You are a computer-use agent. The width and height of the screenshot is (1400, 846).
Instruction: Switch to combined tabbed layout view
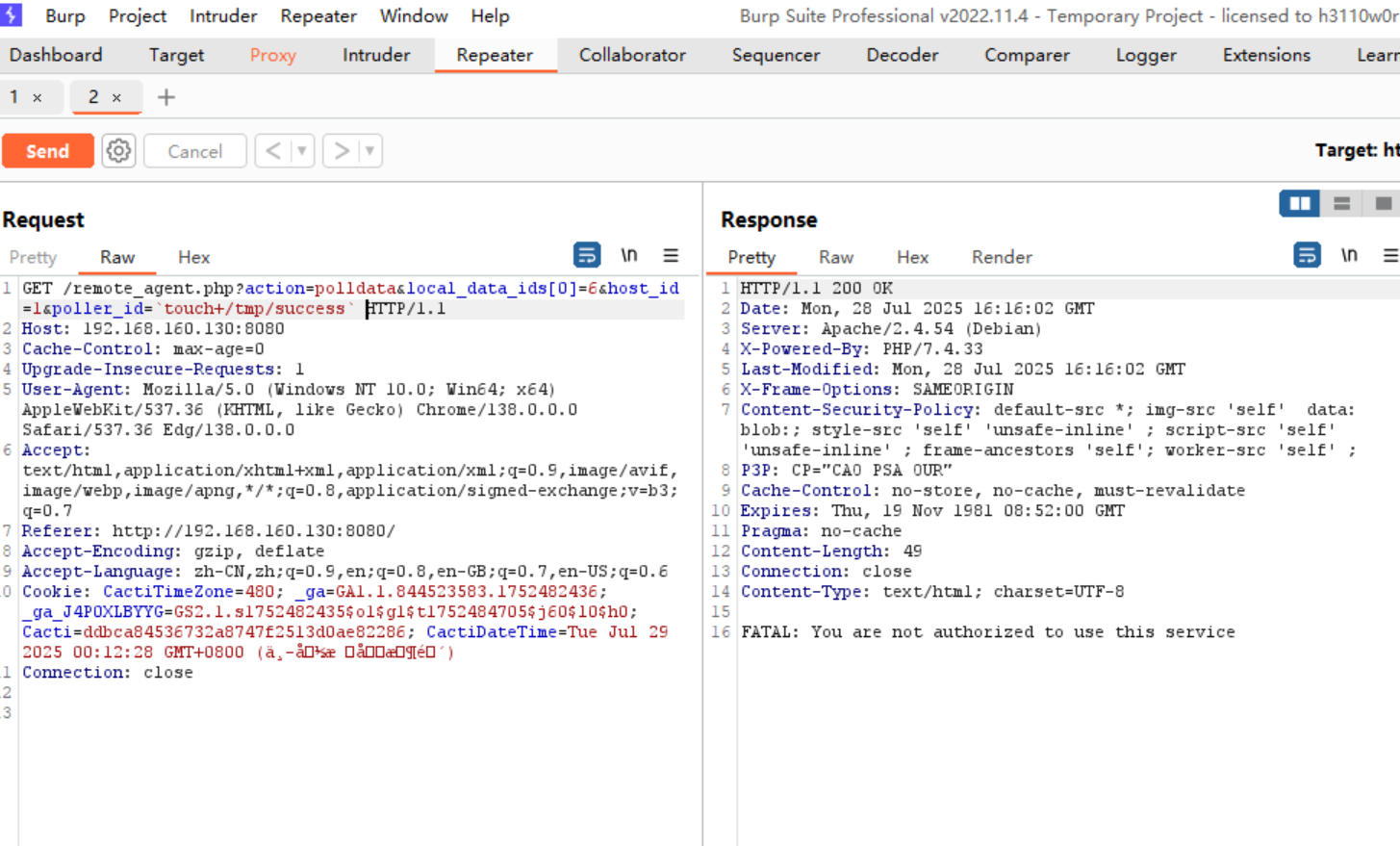(1383, 203)
